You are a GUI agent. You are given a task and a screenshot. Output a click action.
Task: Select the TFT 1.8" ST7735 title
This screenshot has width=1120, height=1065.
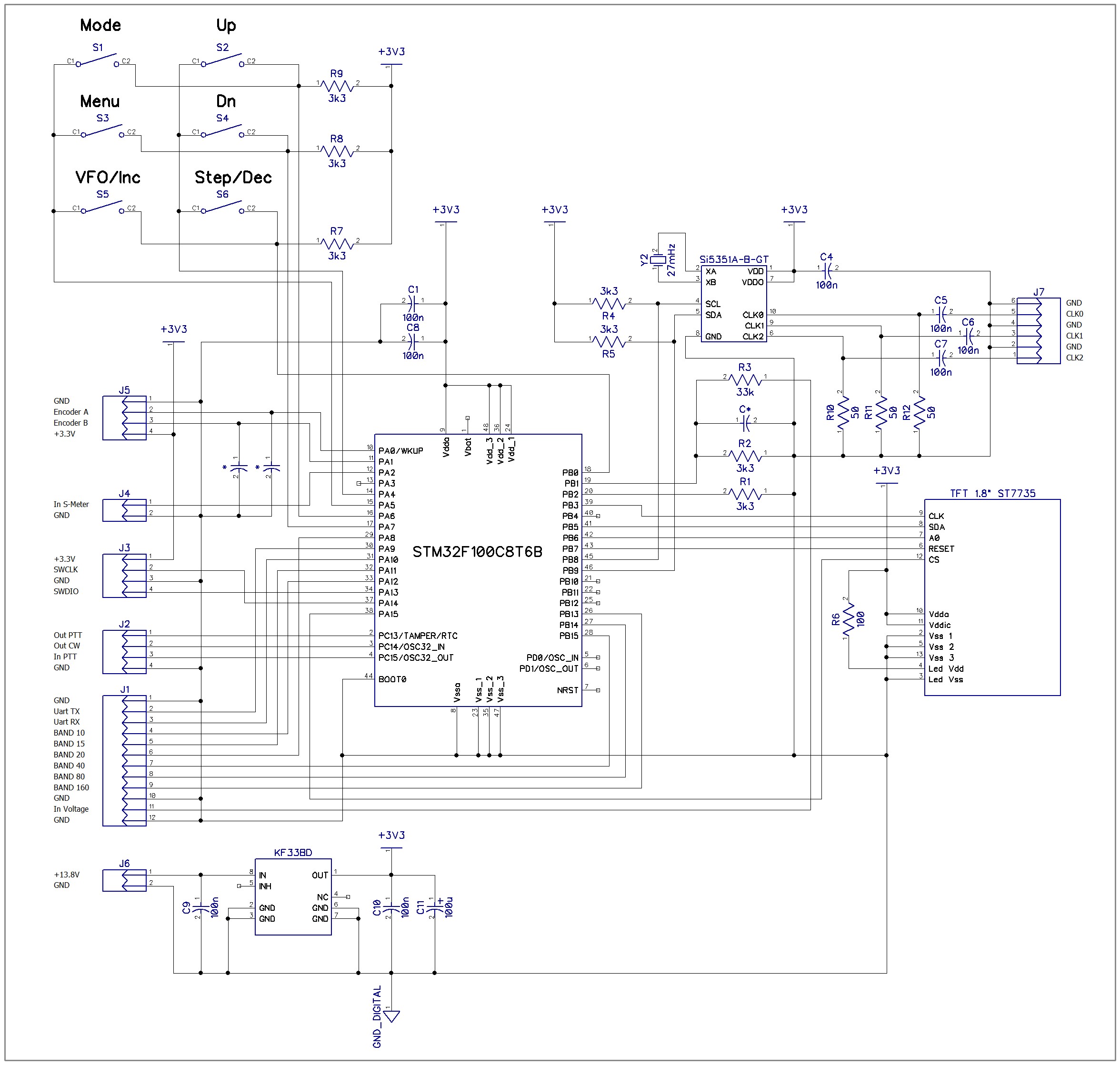tap(992, 493)
